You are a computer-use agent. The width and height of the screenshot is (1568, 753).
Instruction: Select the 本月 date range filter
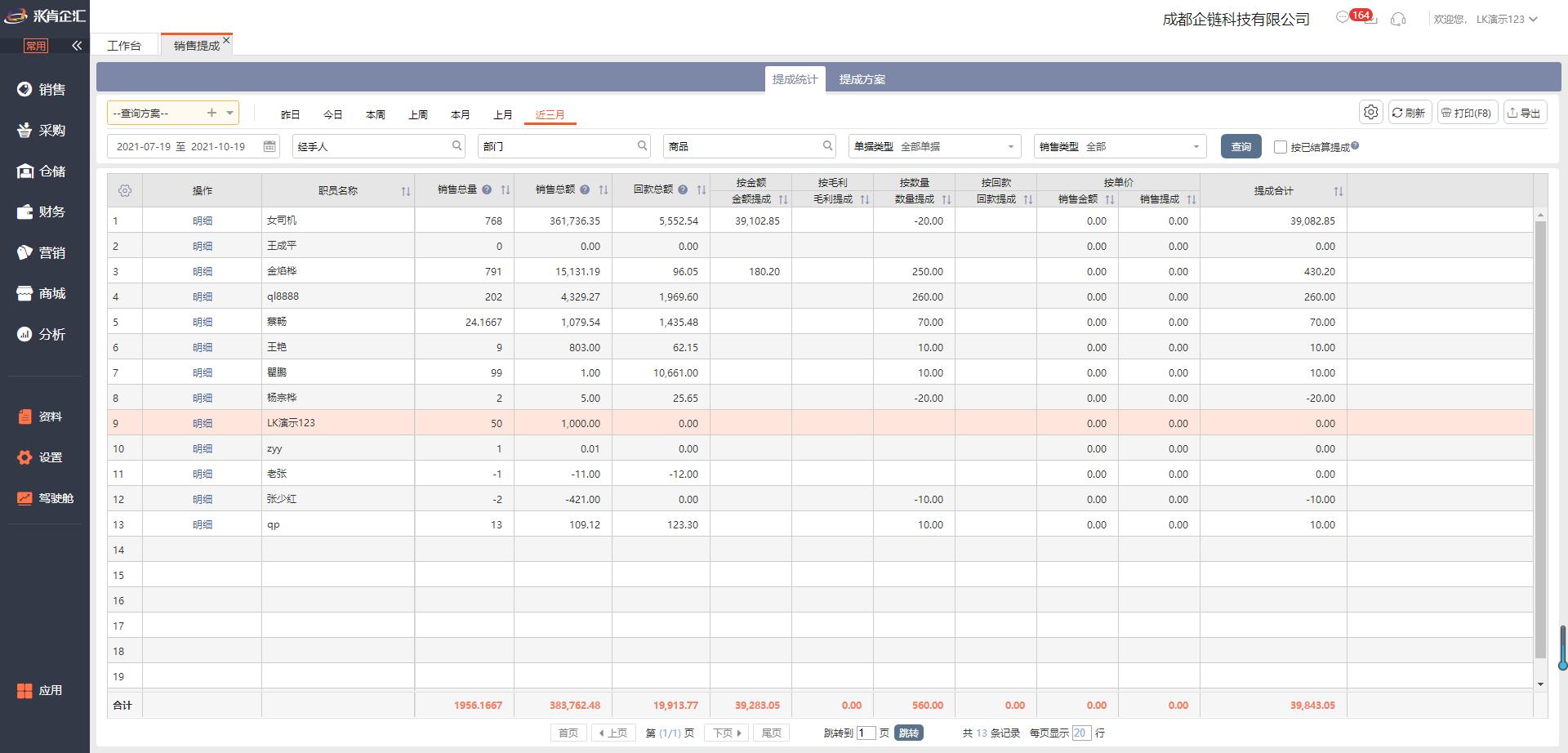pyautogui.click(x=461, y=114)
